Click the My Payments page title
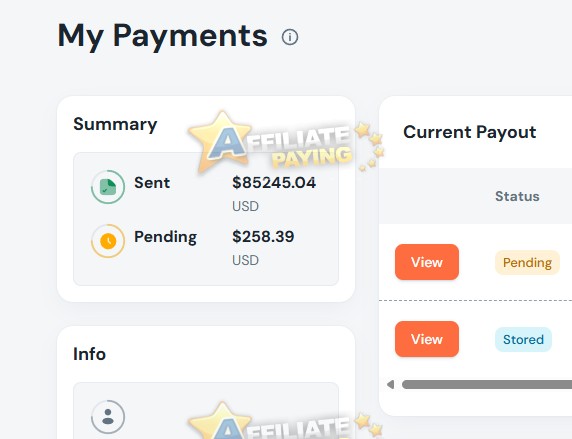The image size is (572, 439). pos(163,36)
